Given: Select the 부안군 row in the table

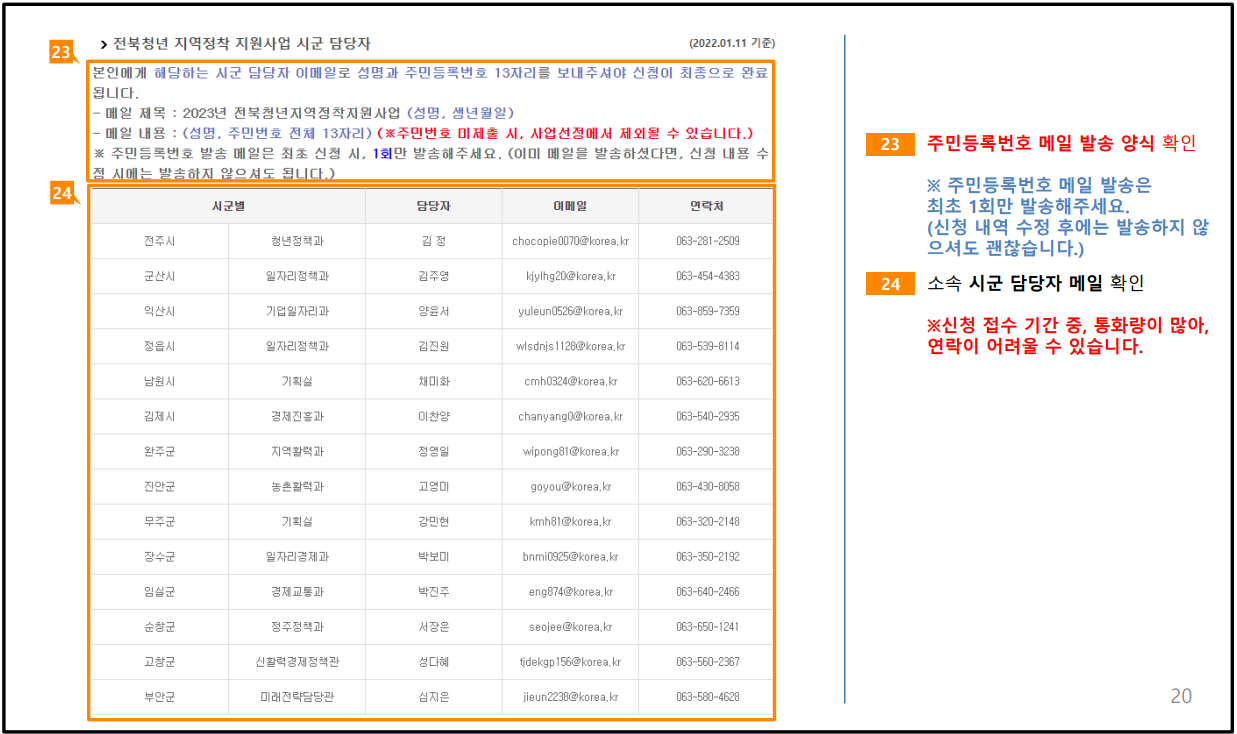Looking at the screenshot, I should pos(160,696).
